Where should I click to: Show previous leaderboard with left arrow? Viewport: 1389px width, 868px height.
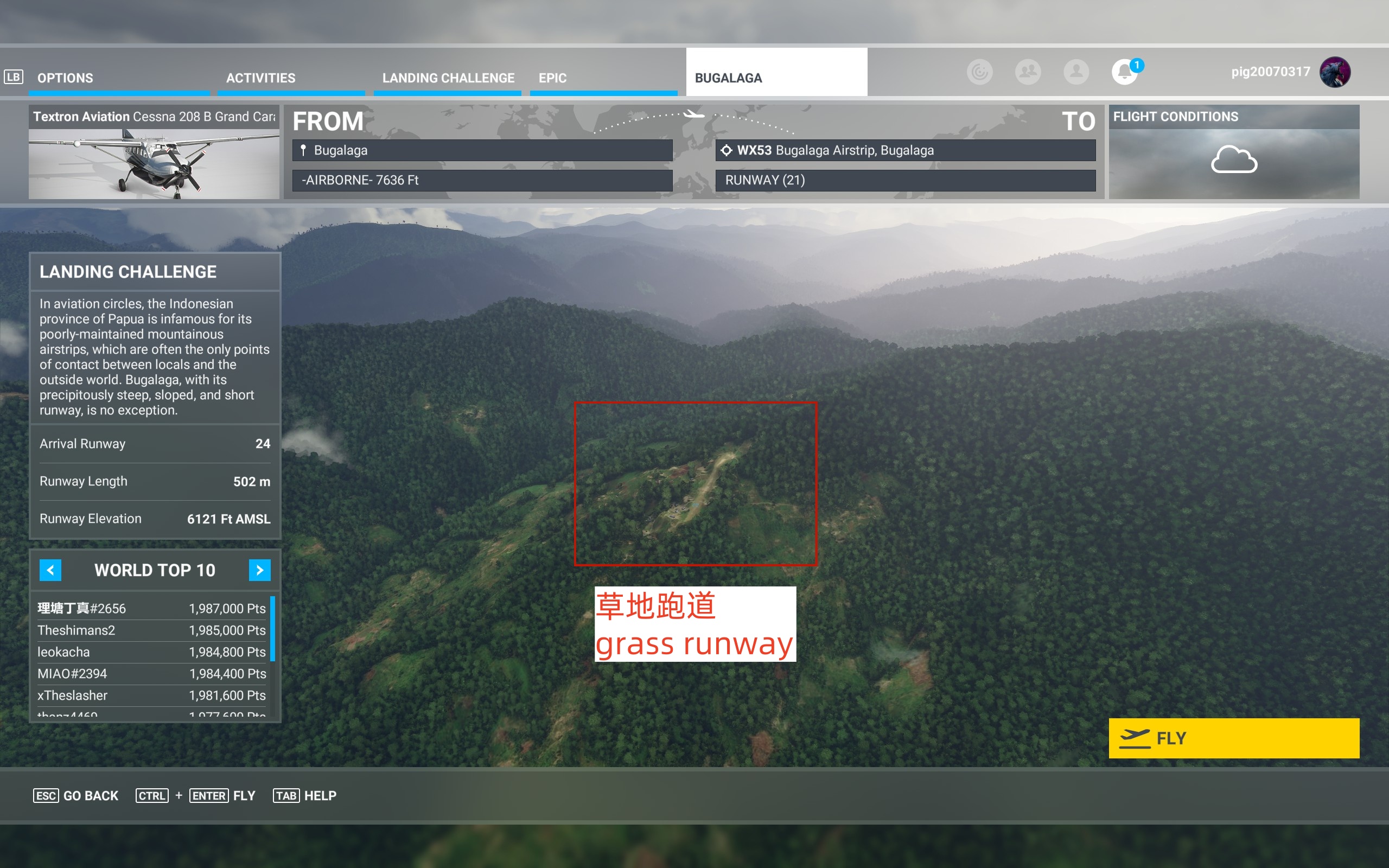click(50, 570)
